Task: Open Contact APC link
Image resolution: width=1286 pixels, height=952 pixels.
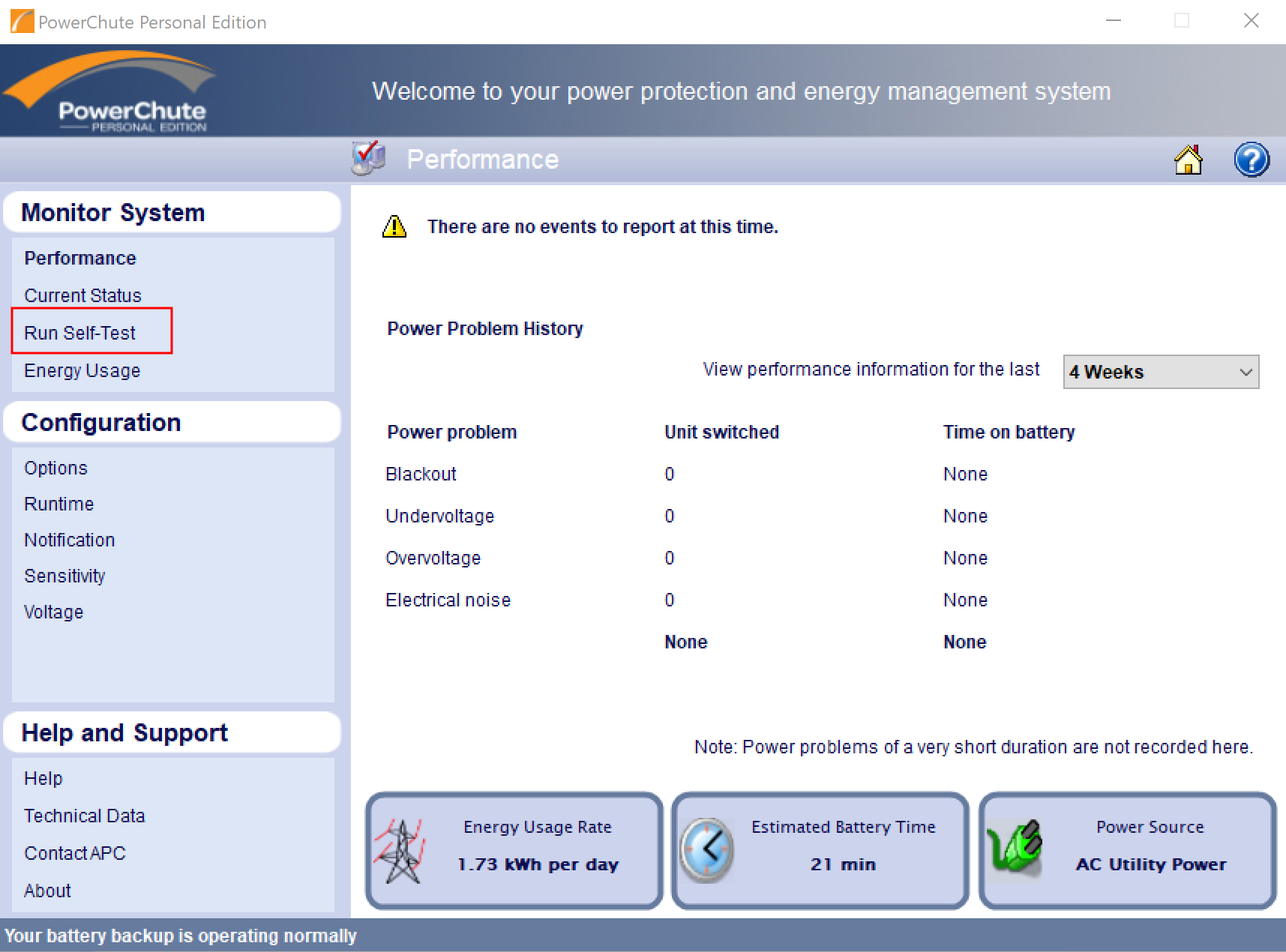Action: pyautogui.click(x=74, y=853)
